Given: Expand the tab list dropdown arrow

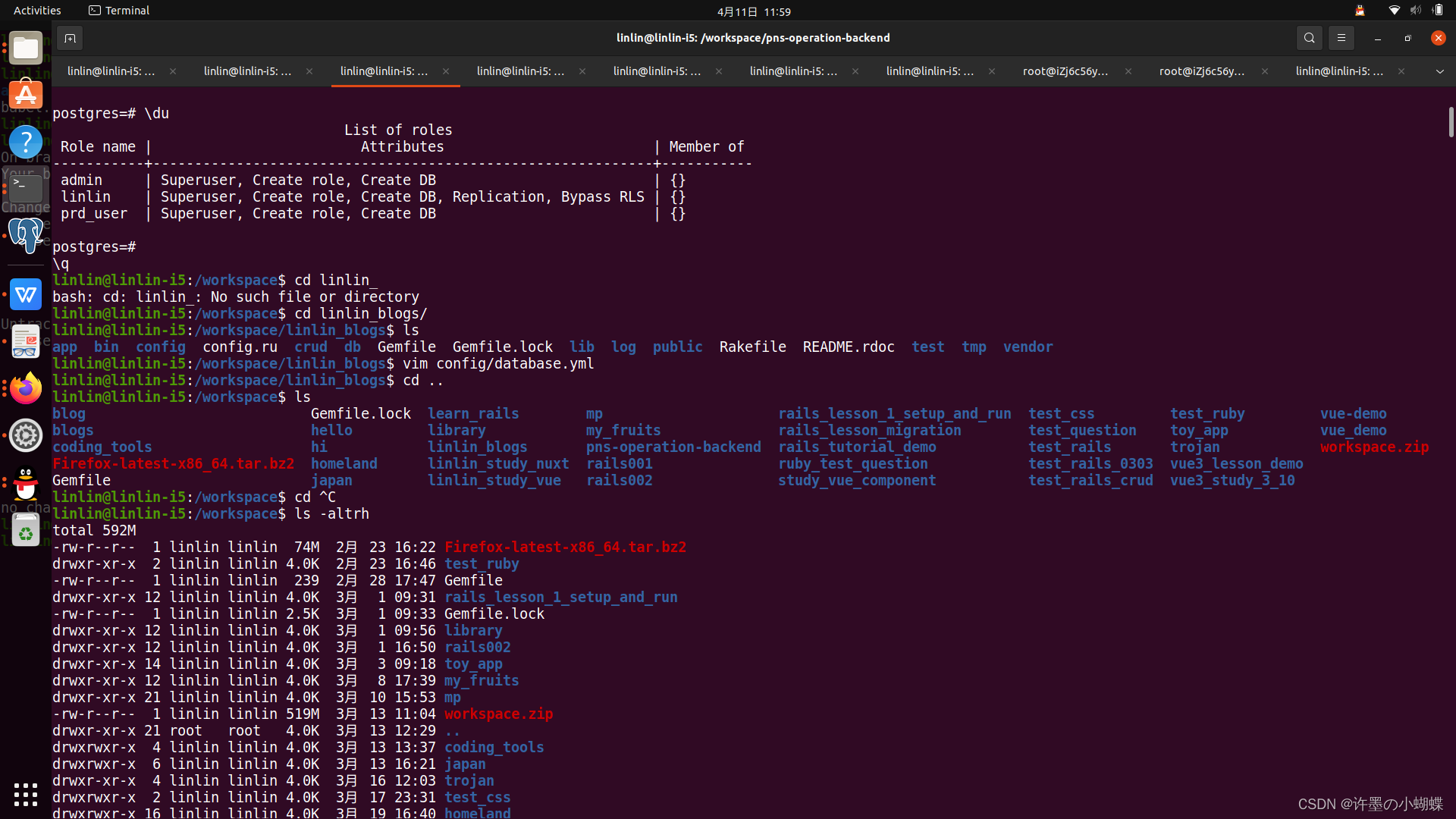Looking at the screenshot, I should [x=1439, y=71].
